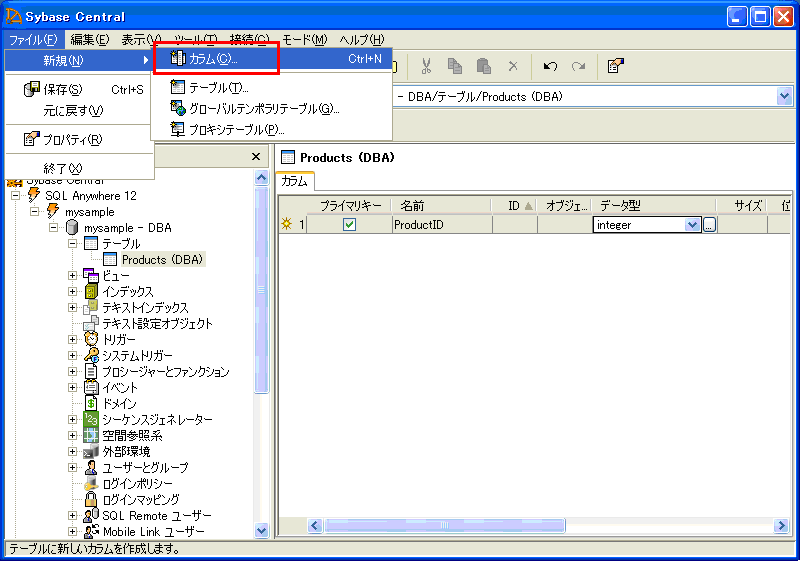This screenshot has height=561, width=800.
Task: Switch to the カラム tab
Action: point(295,181)
